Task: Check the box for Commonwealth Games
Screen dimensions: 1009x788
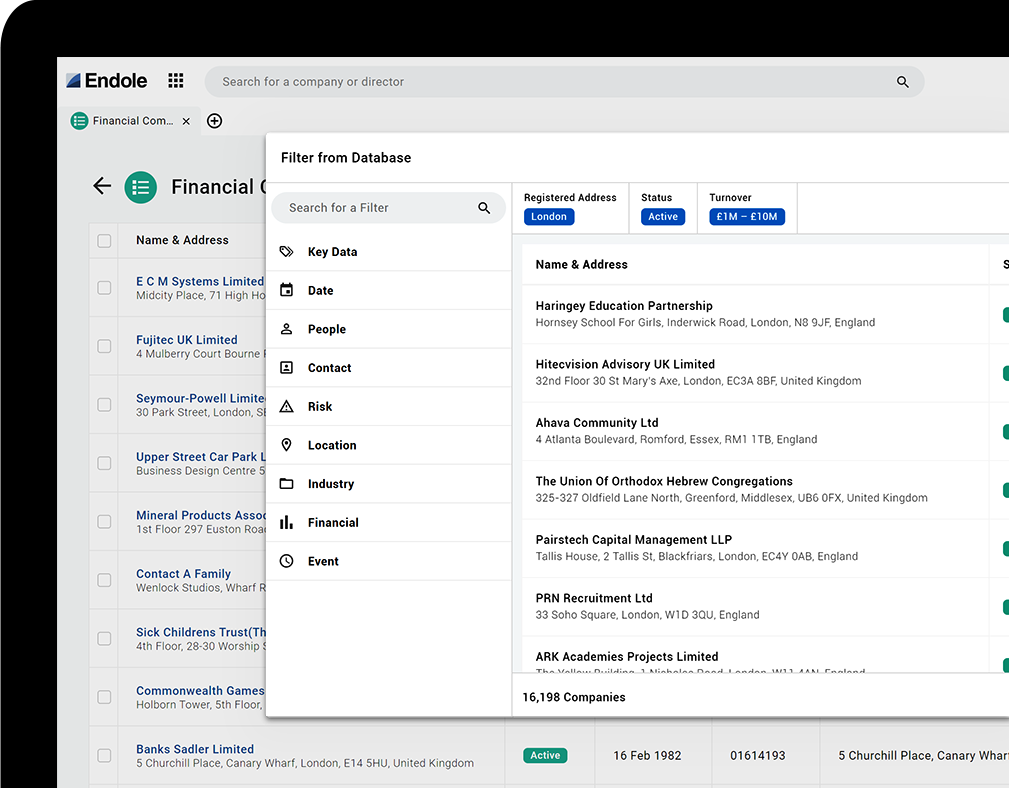Action: [x=104, y=697]
